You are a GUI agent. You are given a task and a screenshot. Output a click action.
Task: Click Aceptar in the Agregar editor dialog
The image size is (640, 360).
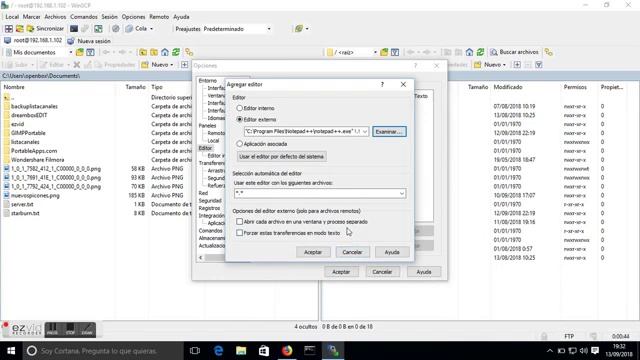pos(313,252)
